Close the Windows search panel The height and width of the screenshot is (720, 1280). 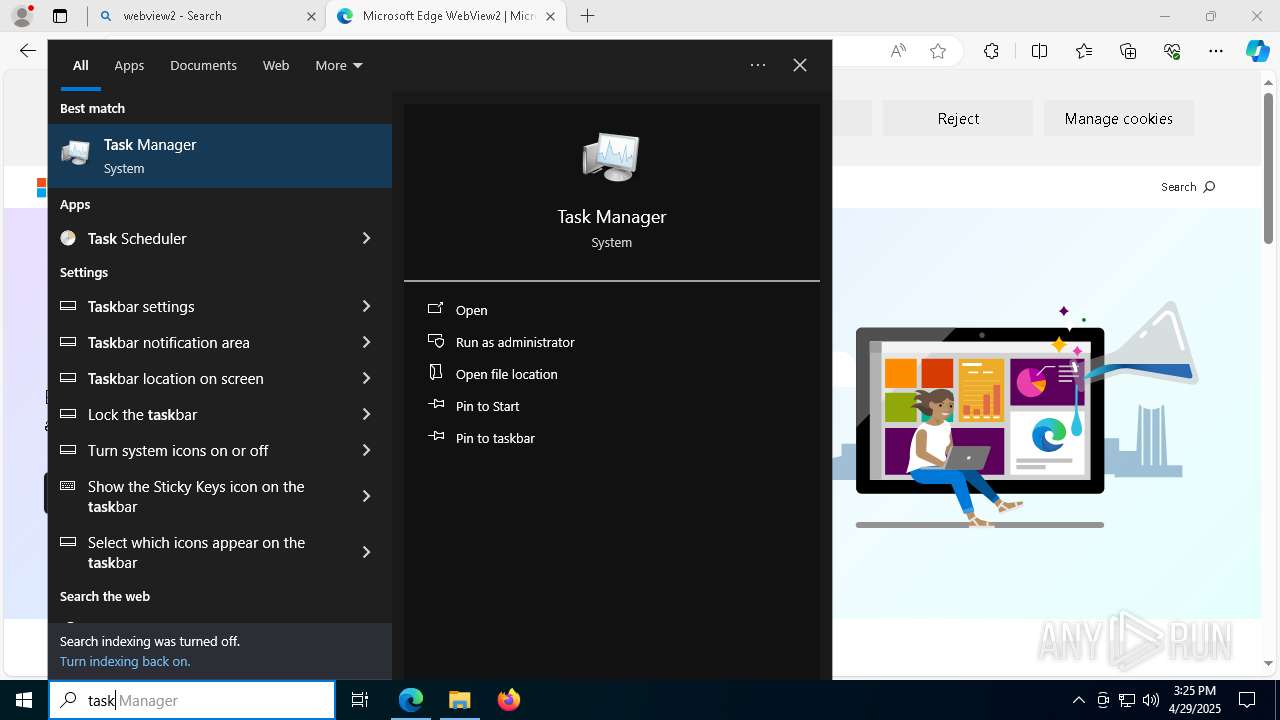[800, 65]
